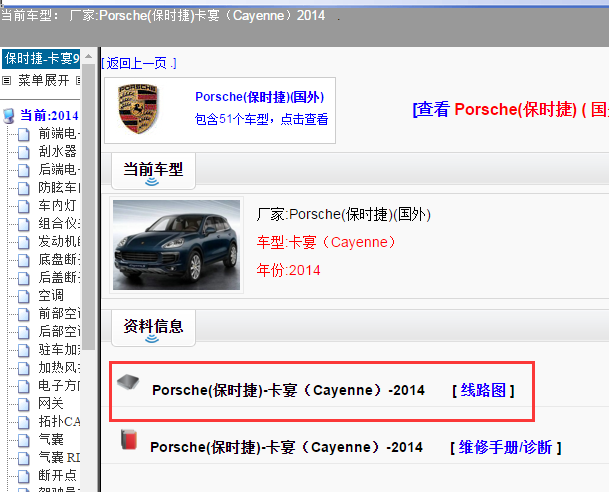Open the 查看 Porsche(保时捷) red heading link

click(x=511, y=110)
